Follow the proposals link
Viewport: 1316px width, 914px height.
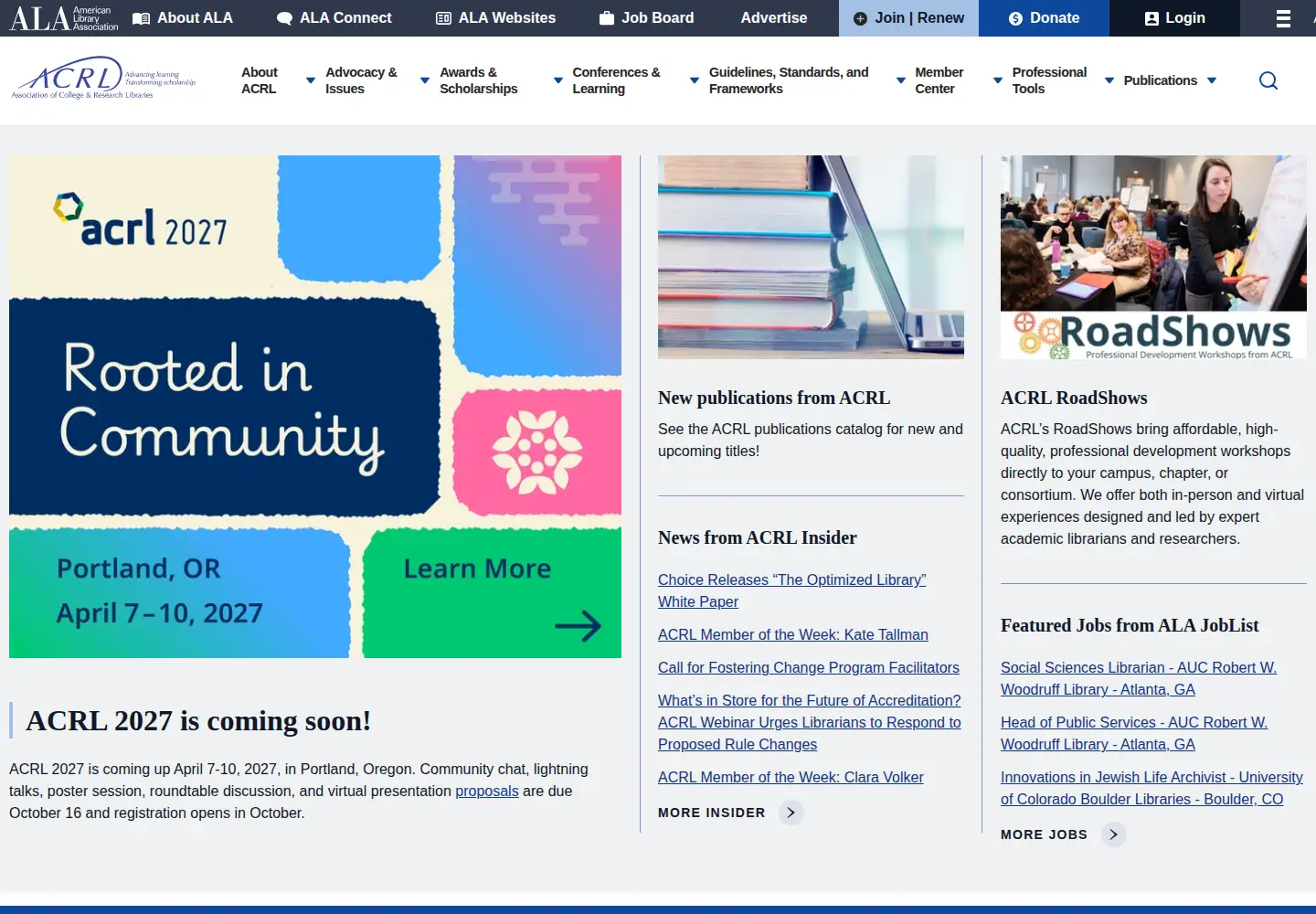(487, 791)
